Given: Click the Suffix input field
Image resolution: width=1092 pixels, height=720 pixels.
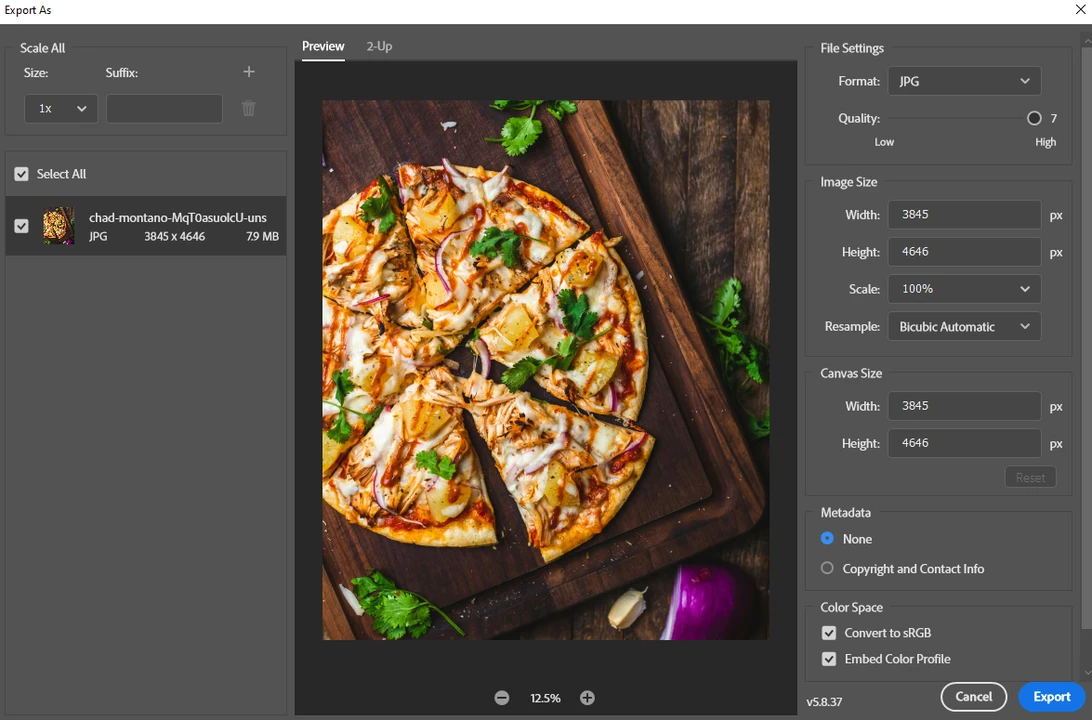Looking at the screenshot, I should [164, 109].
